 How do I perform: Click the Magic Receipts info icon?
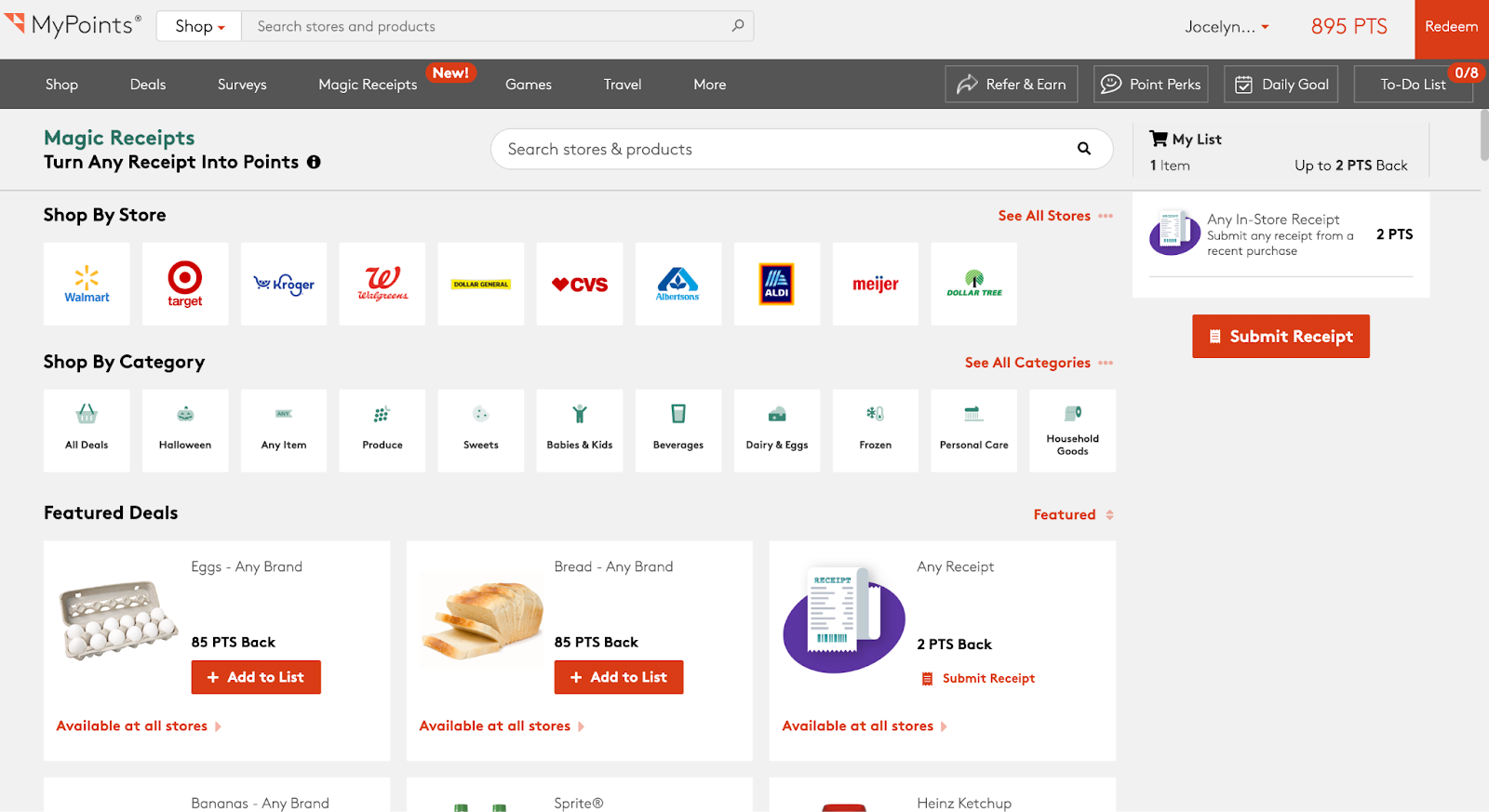click(314, 162)
